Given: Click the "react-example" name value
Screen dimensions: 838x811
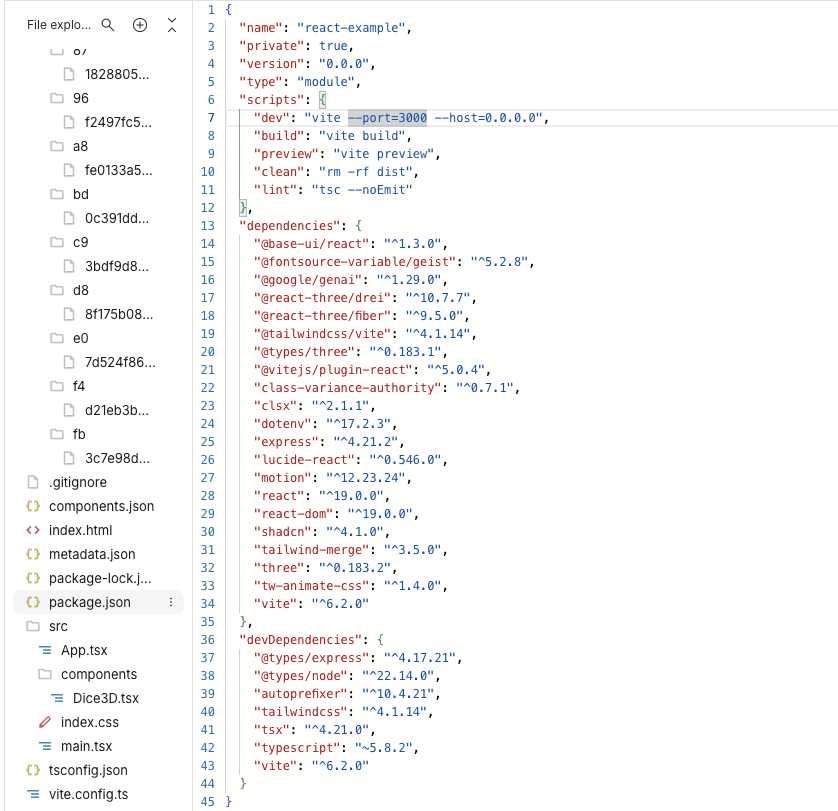Looking at the screenshot, I should [x=351, y=28].
